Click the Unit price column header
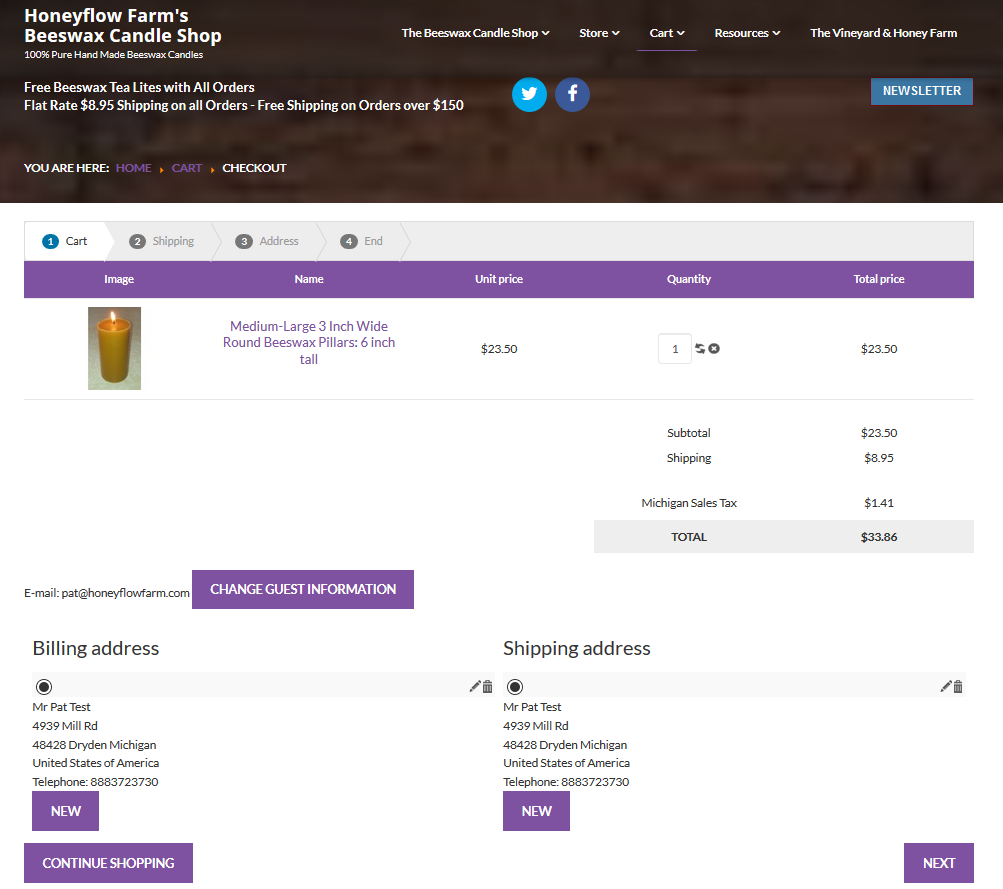 499,279
